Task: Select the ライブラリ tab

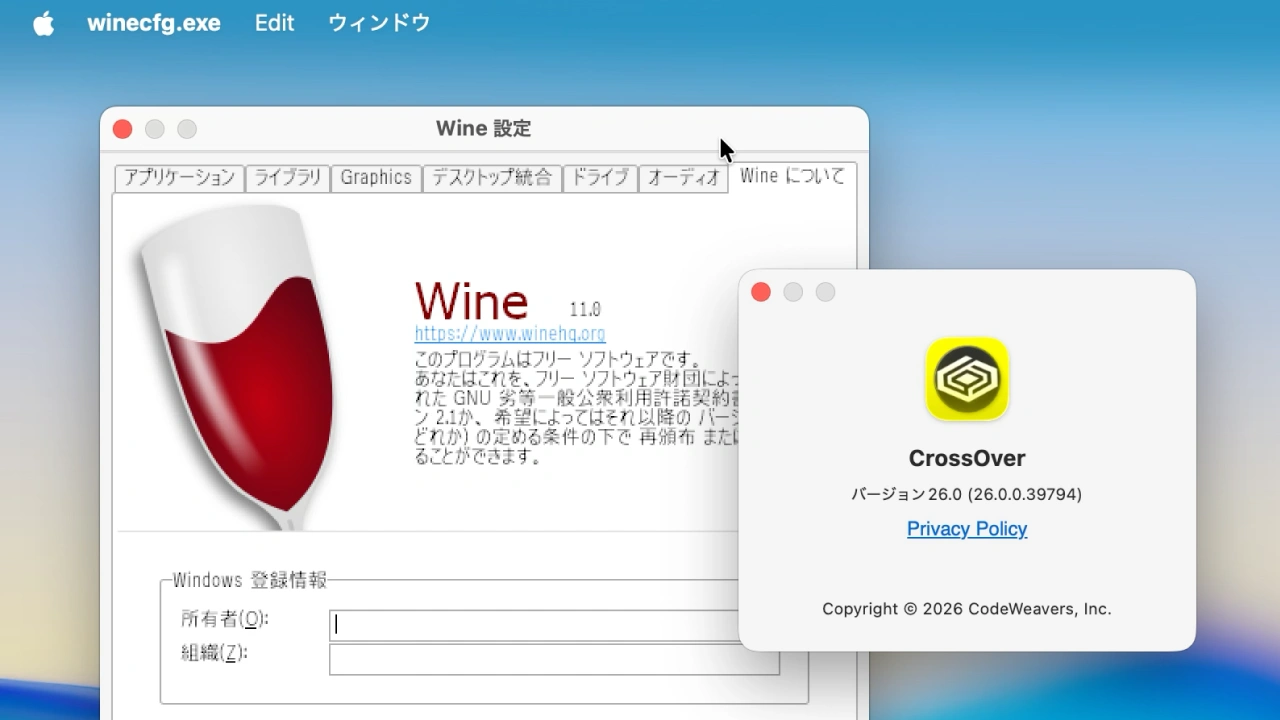Action: (287, 178)
